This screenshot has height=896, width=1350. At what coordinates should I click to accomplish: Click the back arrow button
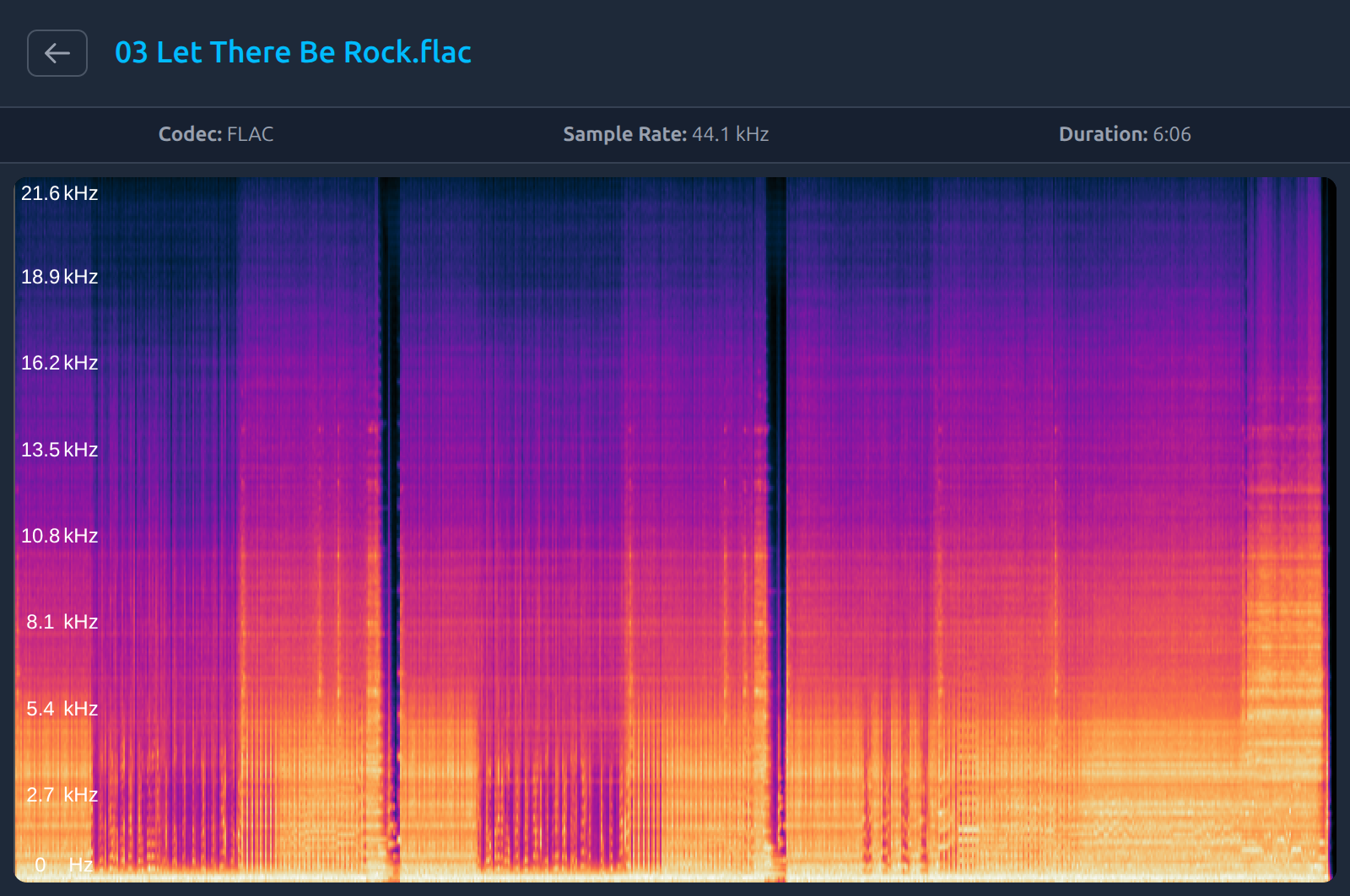(57, 53)
